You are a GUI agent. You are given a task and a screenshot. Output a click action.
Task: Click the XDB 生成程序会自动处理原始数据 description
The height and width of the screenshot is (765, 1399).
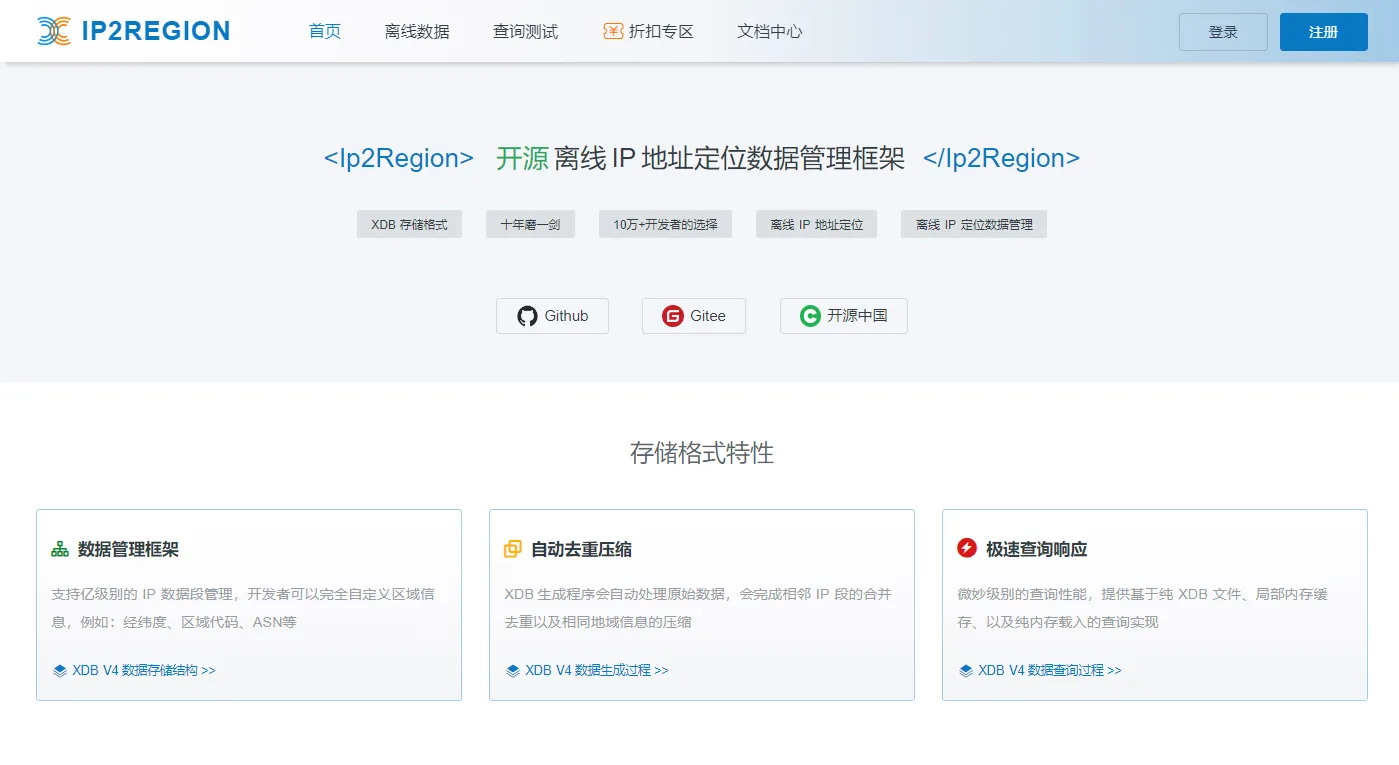point(698,608)
